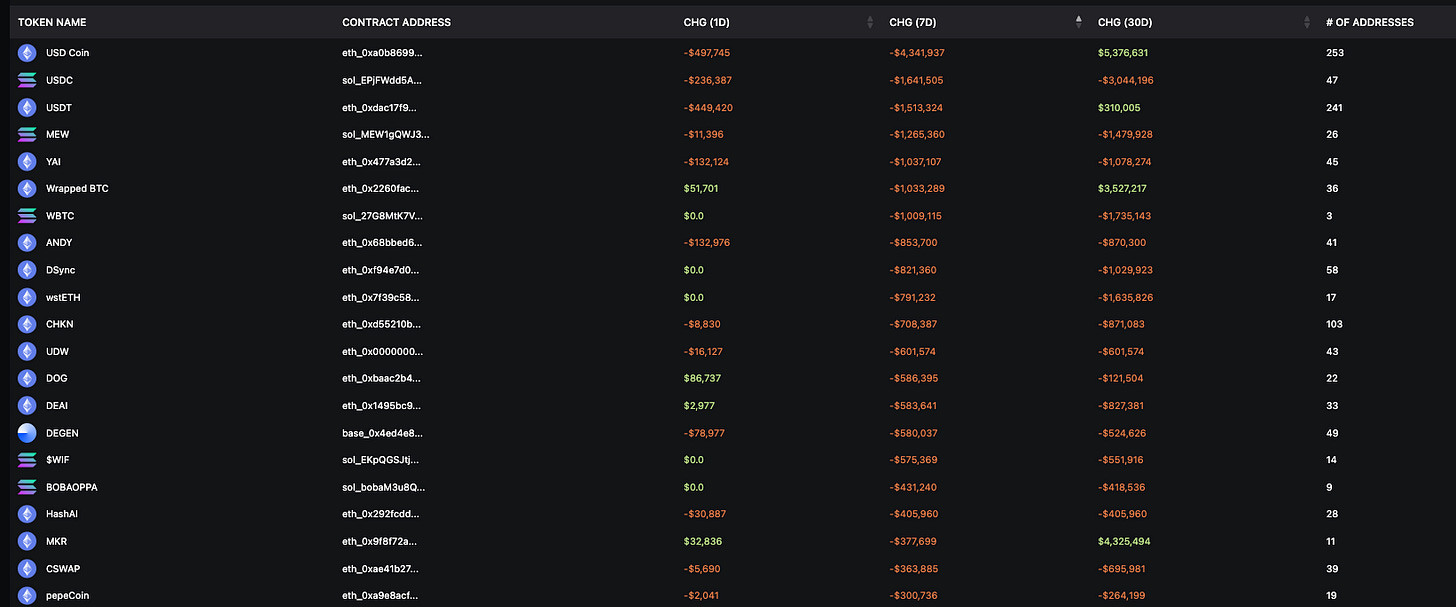
Task: Click the 30D change value $5,376,631
Action: click(1125, 53)
